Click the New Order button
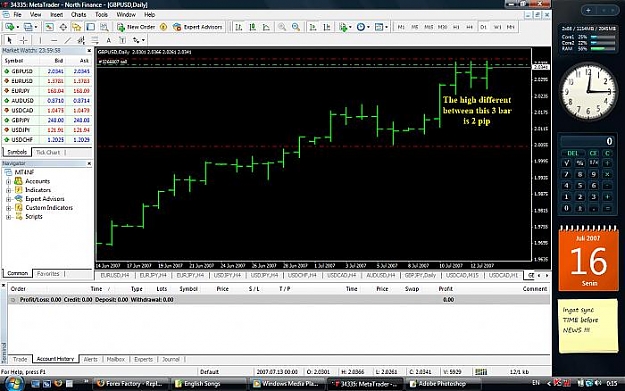Viewport: 625px width, 391px height. (x=136, y=27)
